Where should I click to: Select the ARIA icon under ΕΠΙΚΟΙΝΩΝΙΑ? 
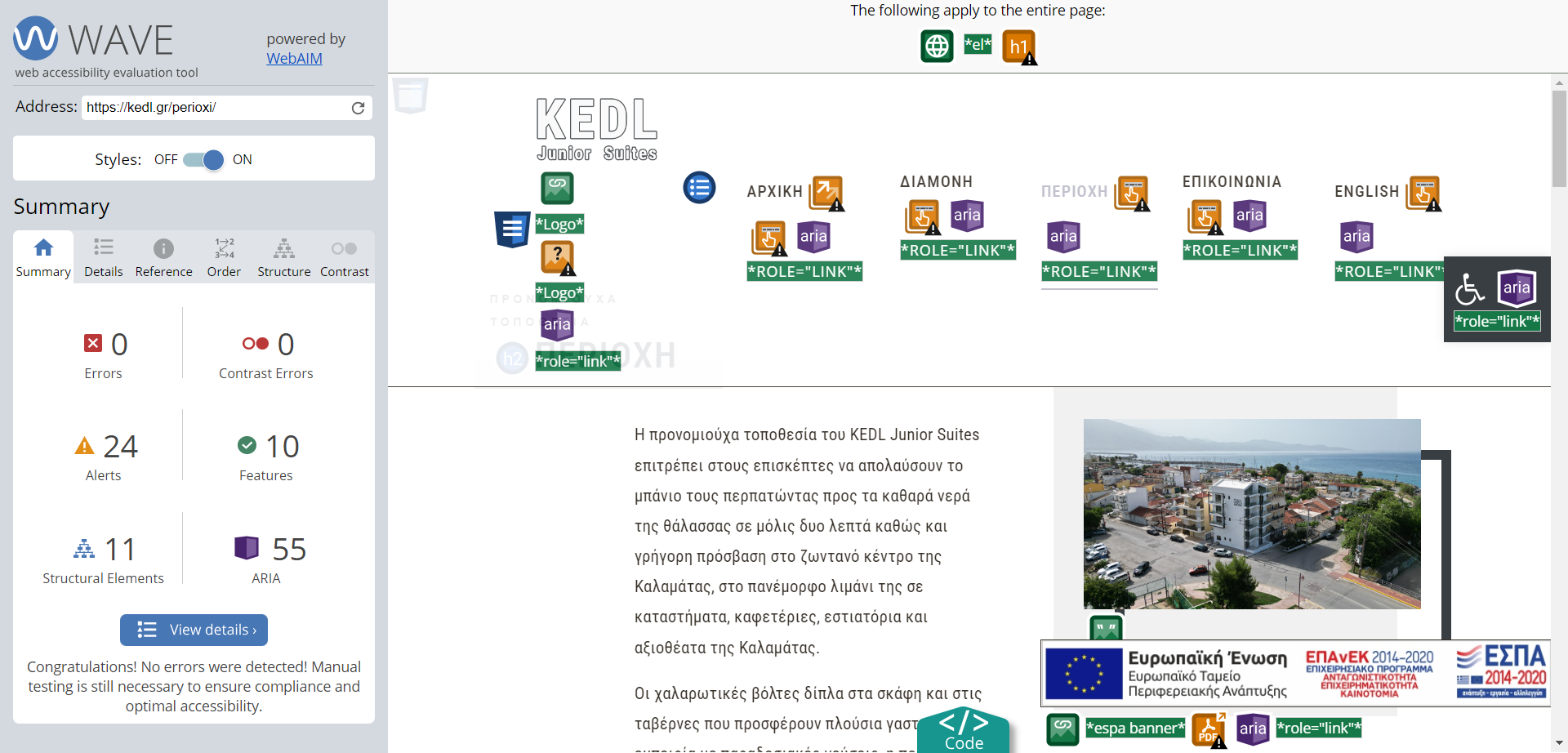click(1249, 216)
